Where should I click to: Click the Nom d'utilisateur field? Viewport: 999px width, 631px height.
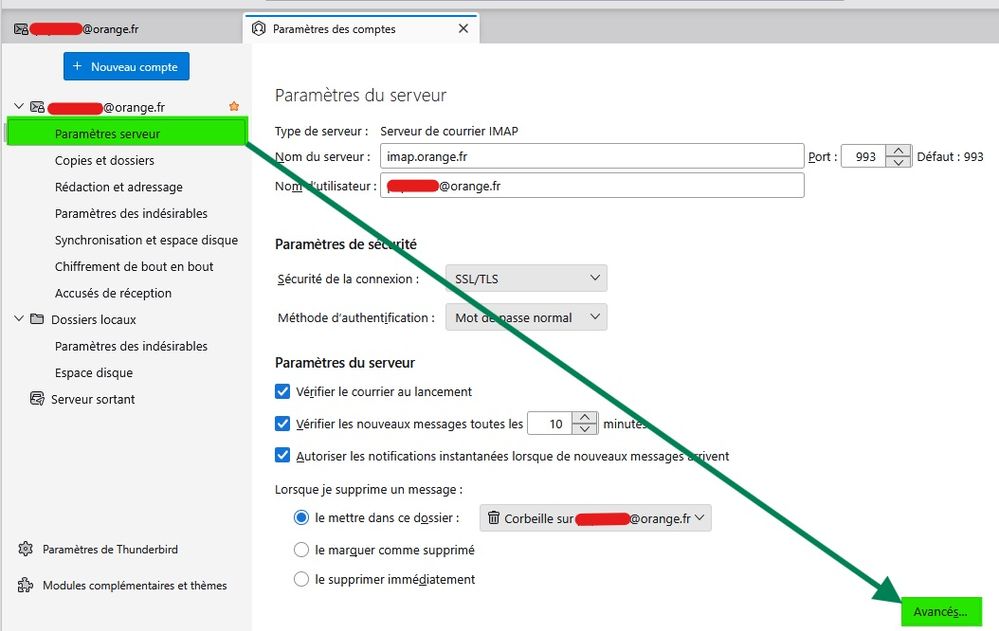click(x=592, y=185)
